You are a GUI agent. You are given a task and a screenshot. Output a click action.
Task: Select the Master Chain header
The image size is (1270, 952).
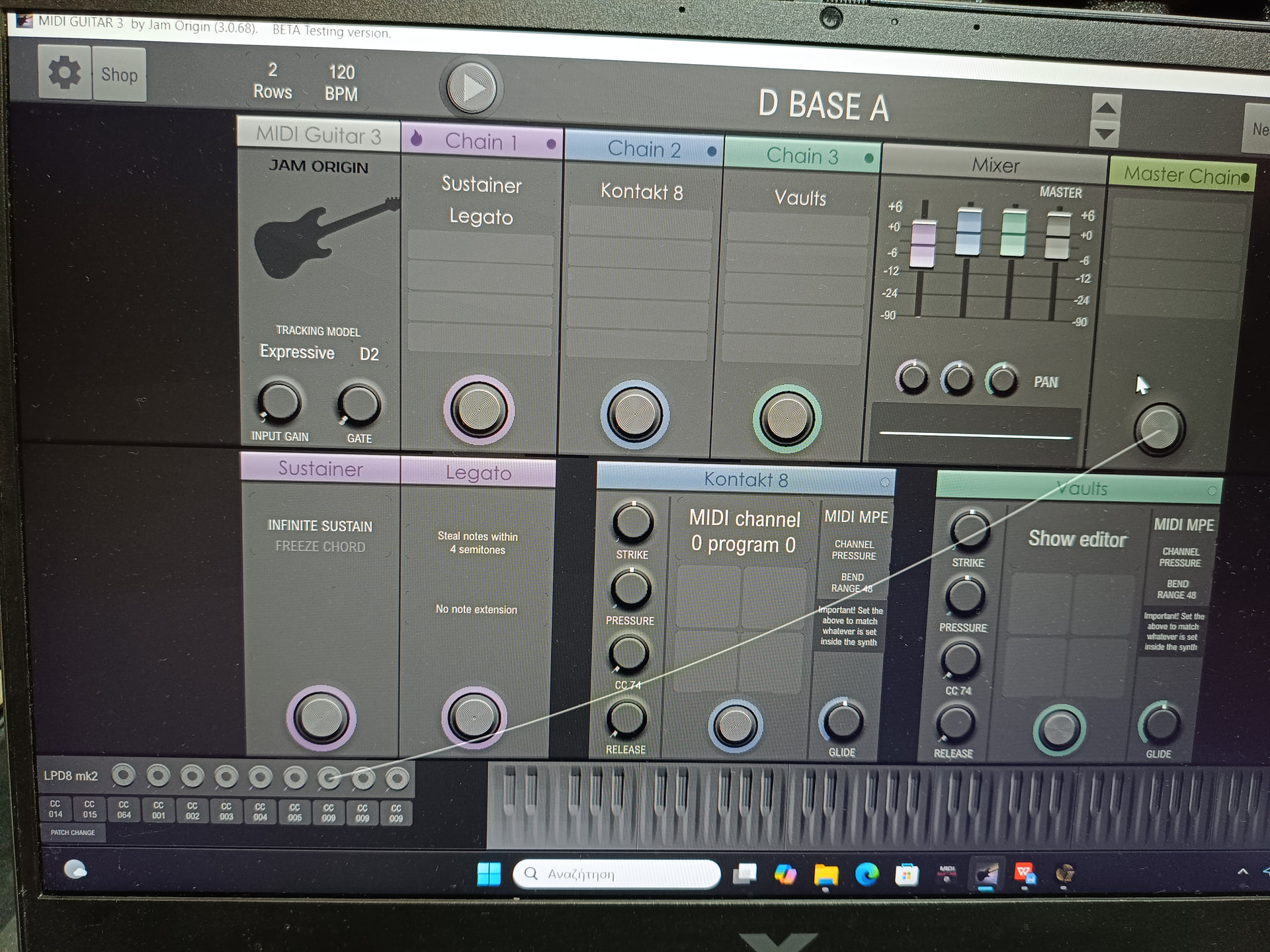(x=1181, y=175)
